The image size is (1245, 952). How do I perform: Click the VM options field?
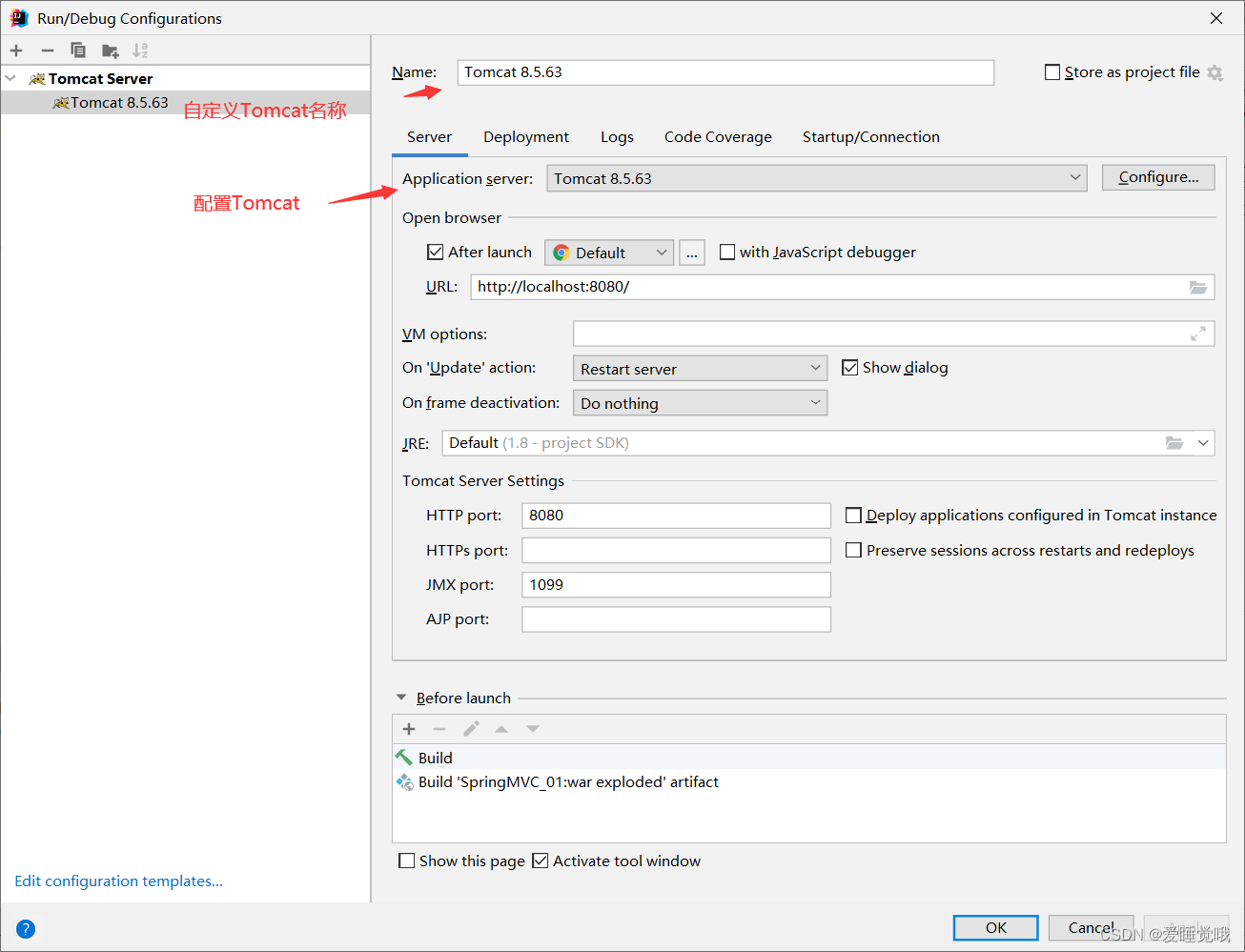[894, 334]
